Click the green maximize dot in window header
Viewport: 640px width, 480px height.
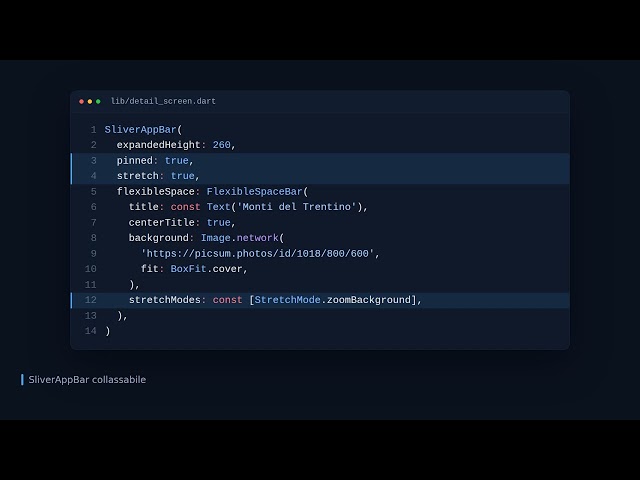click(x=98, y=101)
